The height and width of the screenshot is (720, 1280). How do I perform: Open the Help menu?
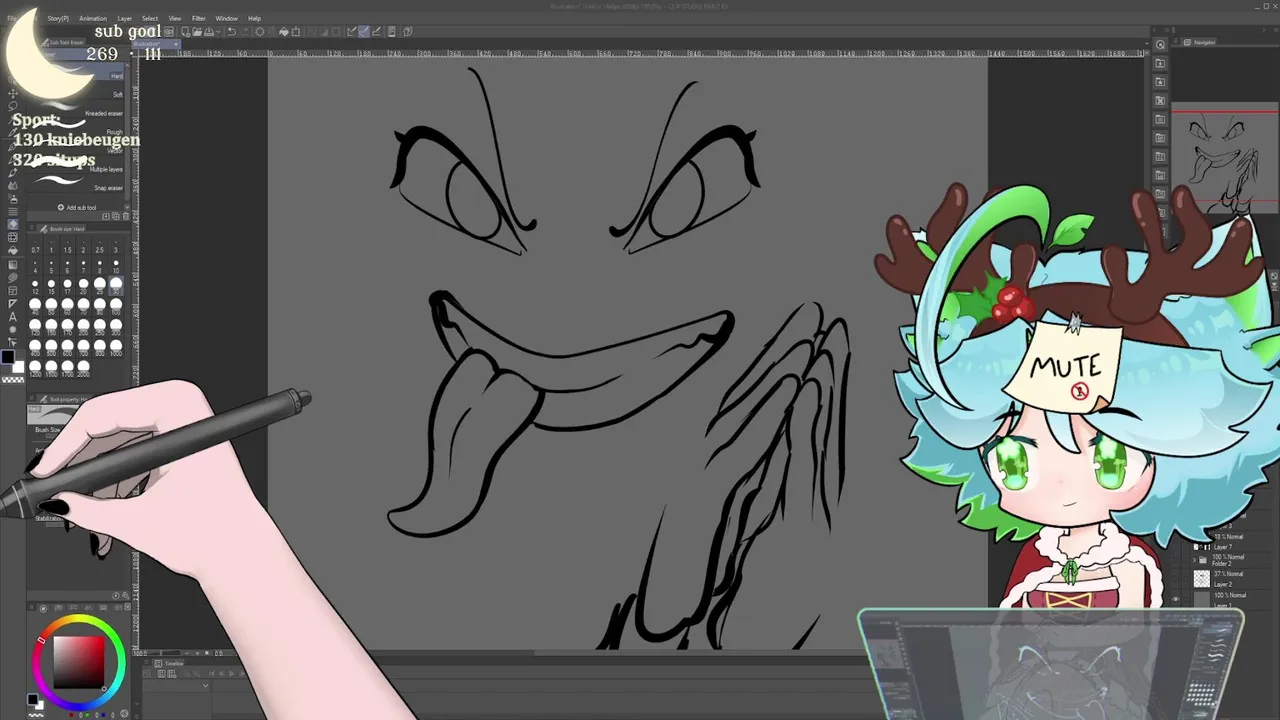click(254, 18)
